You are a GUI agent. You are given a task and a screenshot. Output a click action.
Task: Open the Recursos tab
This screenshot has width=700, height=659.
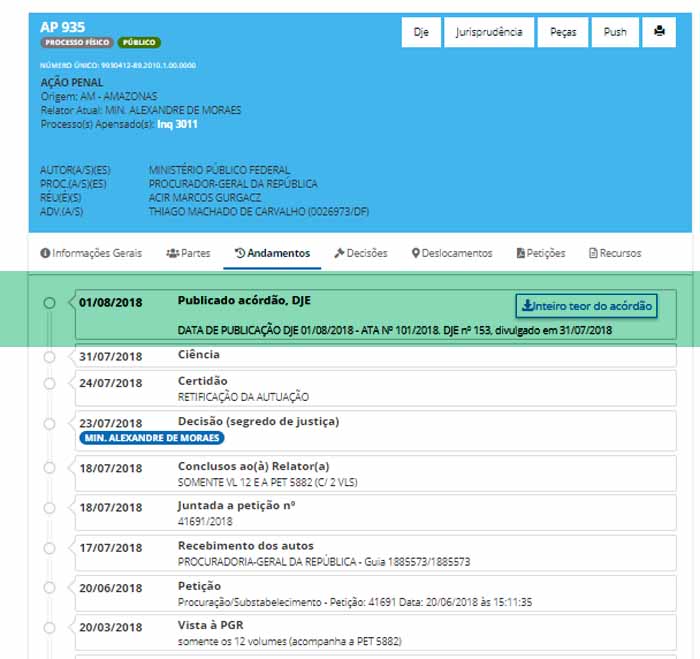615,253
